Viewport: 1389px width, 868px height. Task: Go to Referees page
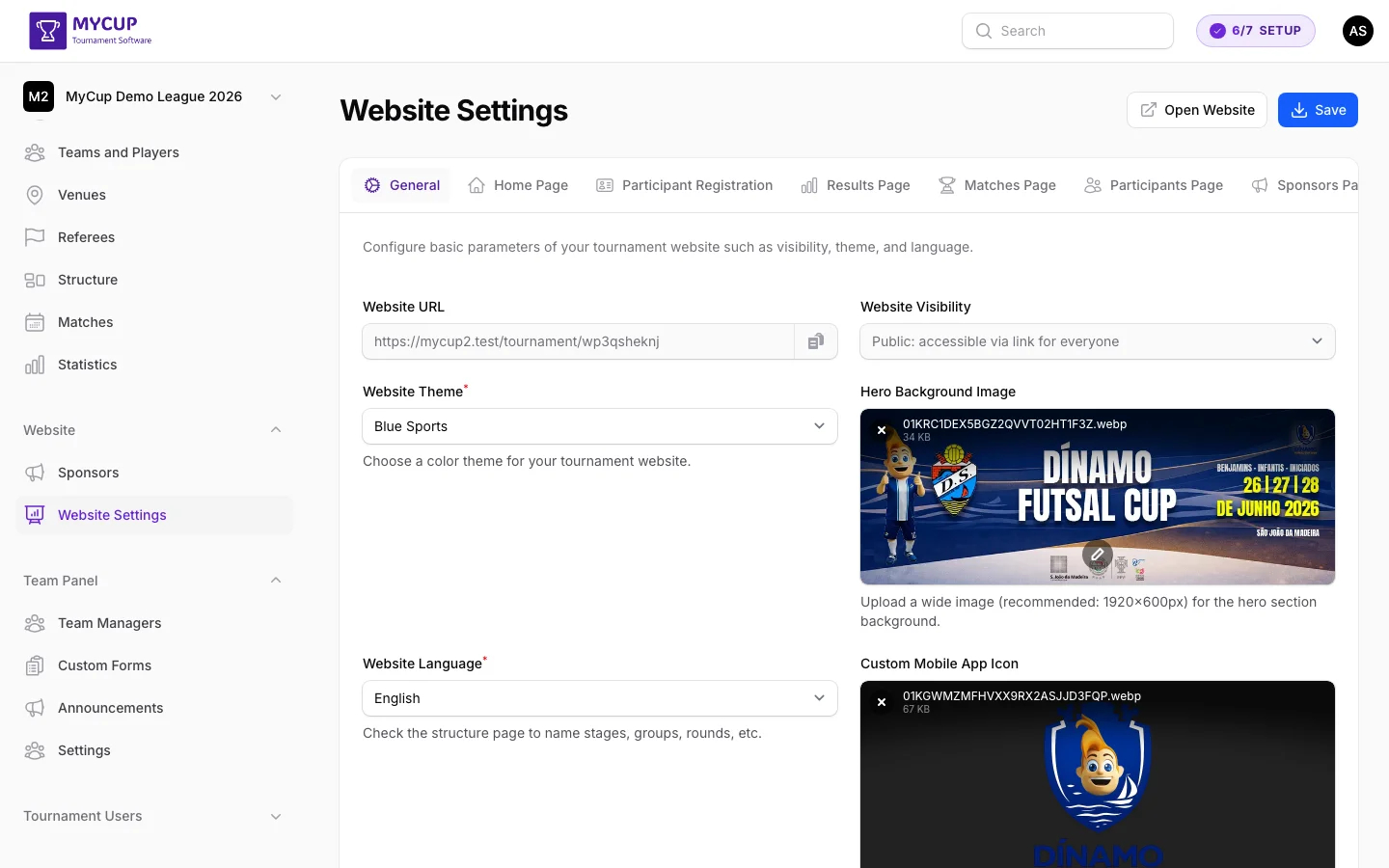click(x=154, y=237)
